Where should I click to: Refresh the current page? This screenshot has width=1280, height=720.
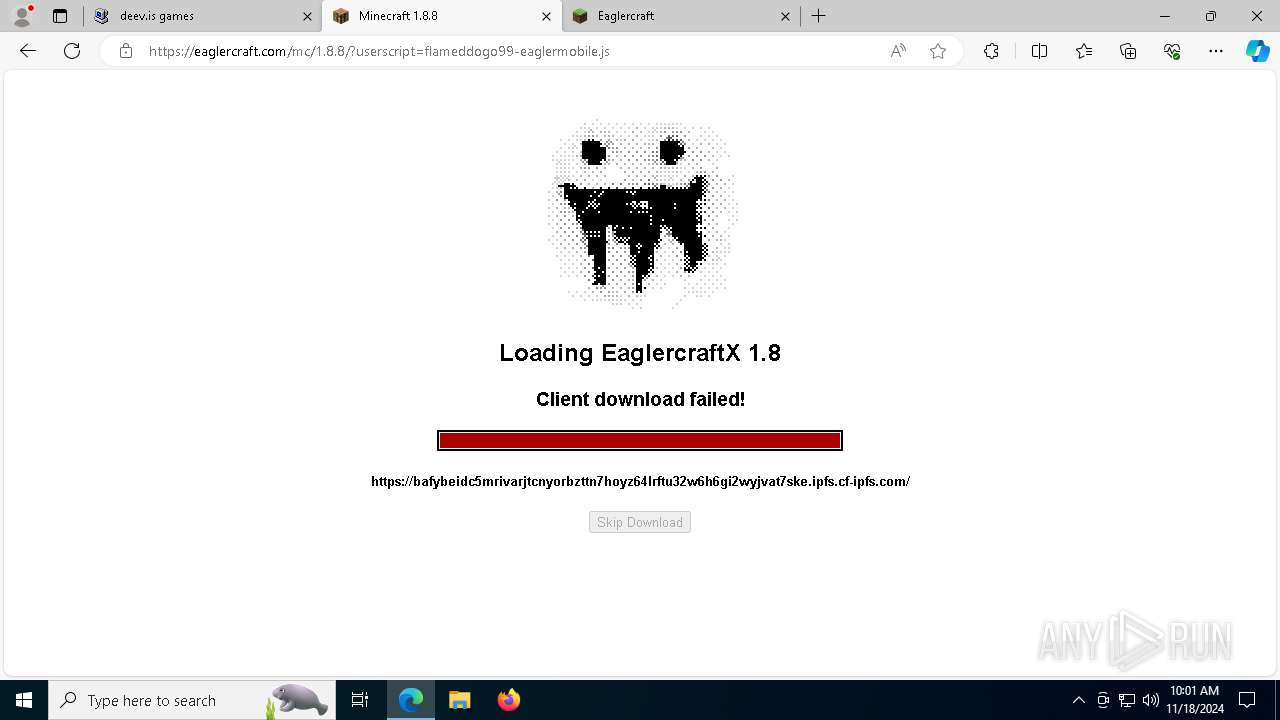pyautogui.click(x=72, y=51)
